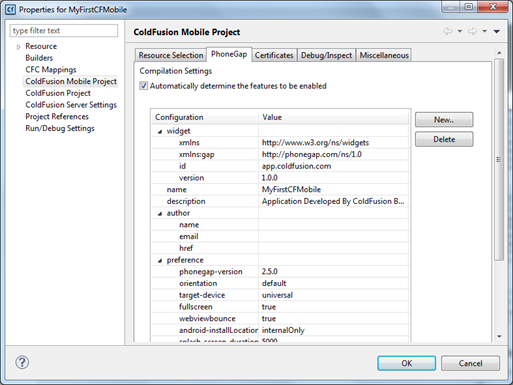Switch to the Debug/Inspect tab
Image resolution: width=513 pixels, height=385 pixels.
pos(326,55)
